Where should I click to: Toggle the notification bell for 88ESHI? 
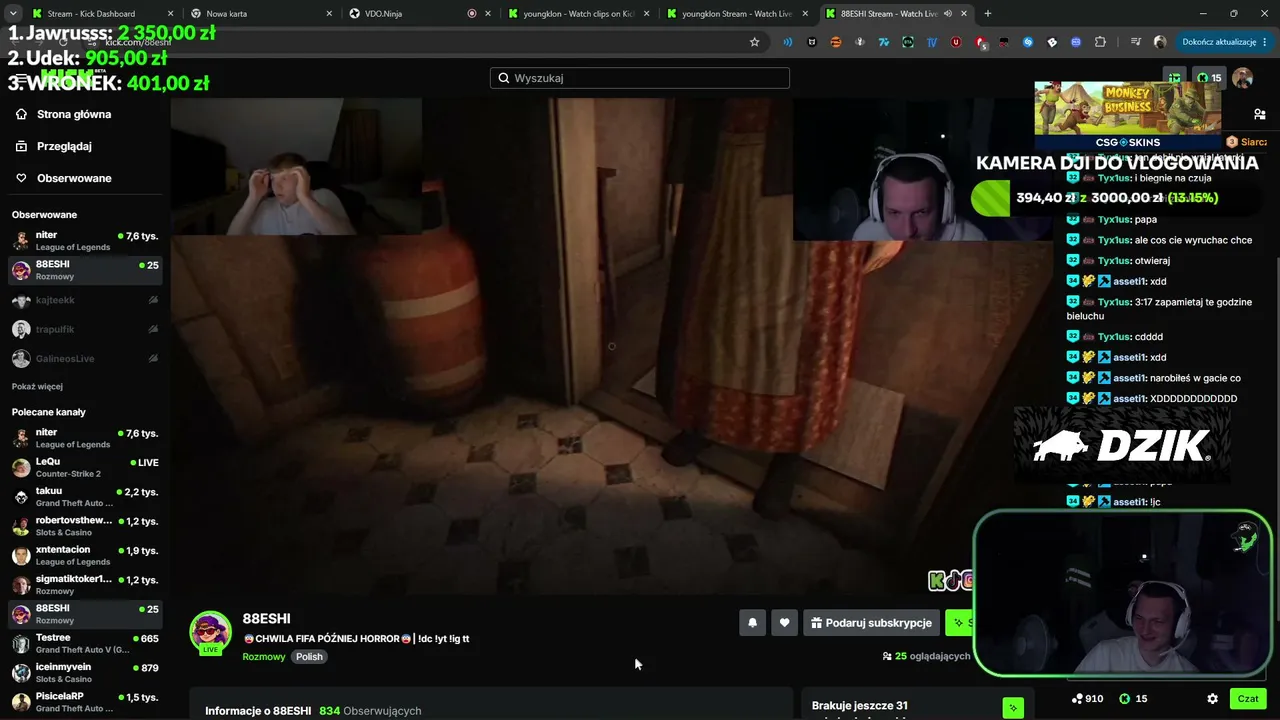(x=752, y=623)
